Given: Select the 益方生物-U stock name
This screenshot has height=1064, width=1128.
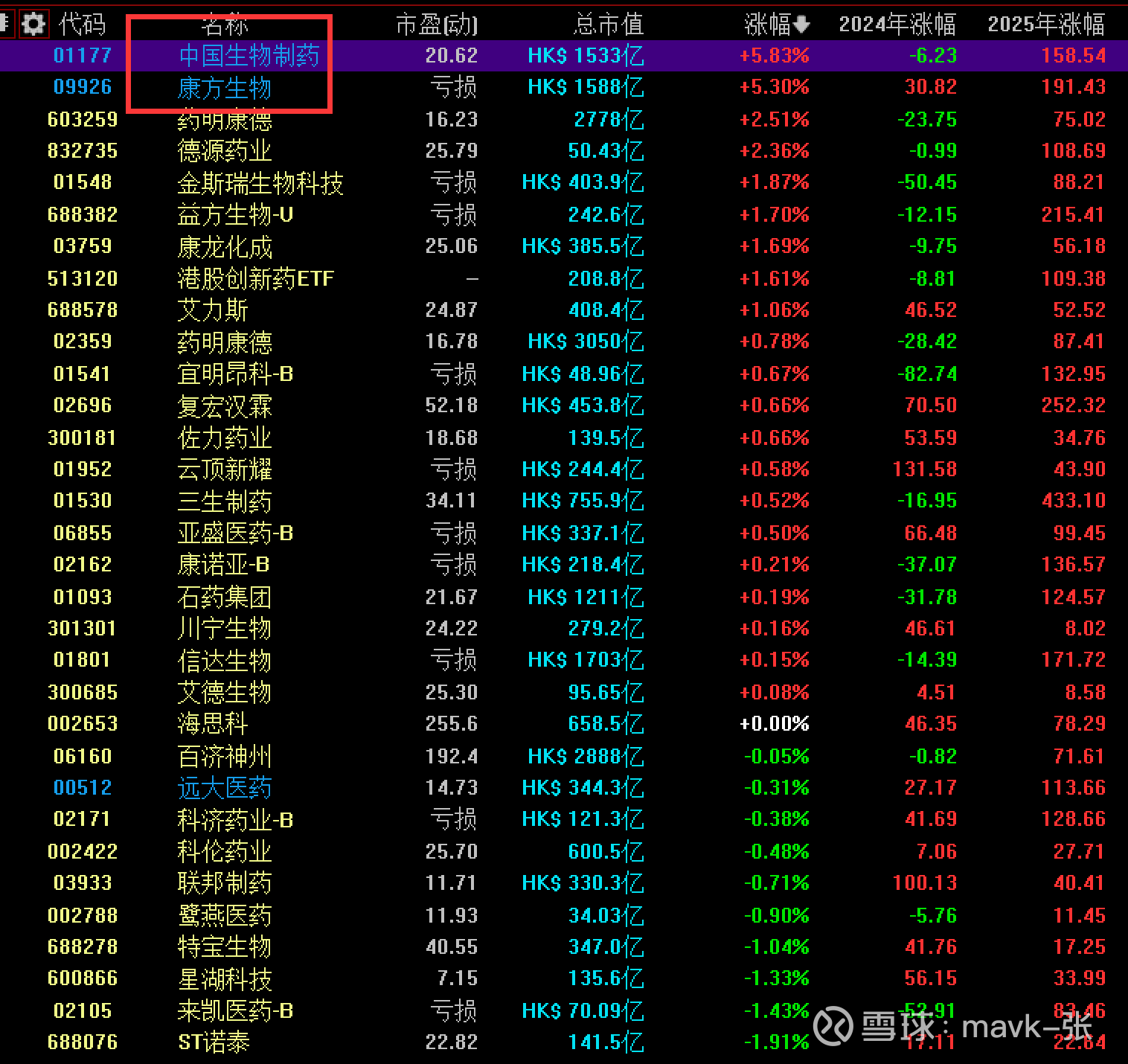Looking at the screenshot, I should (236, 215).
